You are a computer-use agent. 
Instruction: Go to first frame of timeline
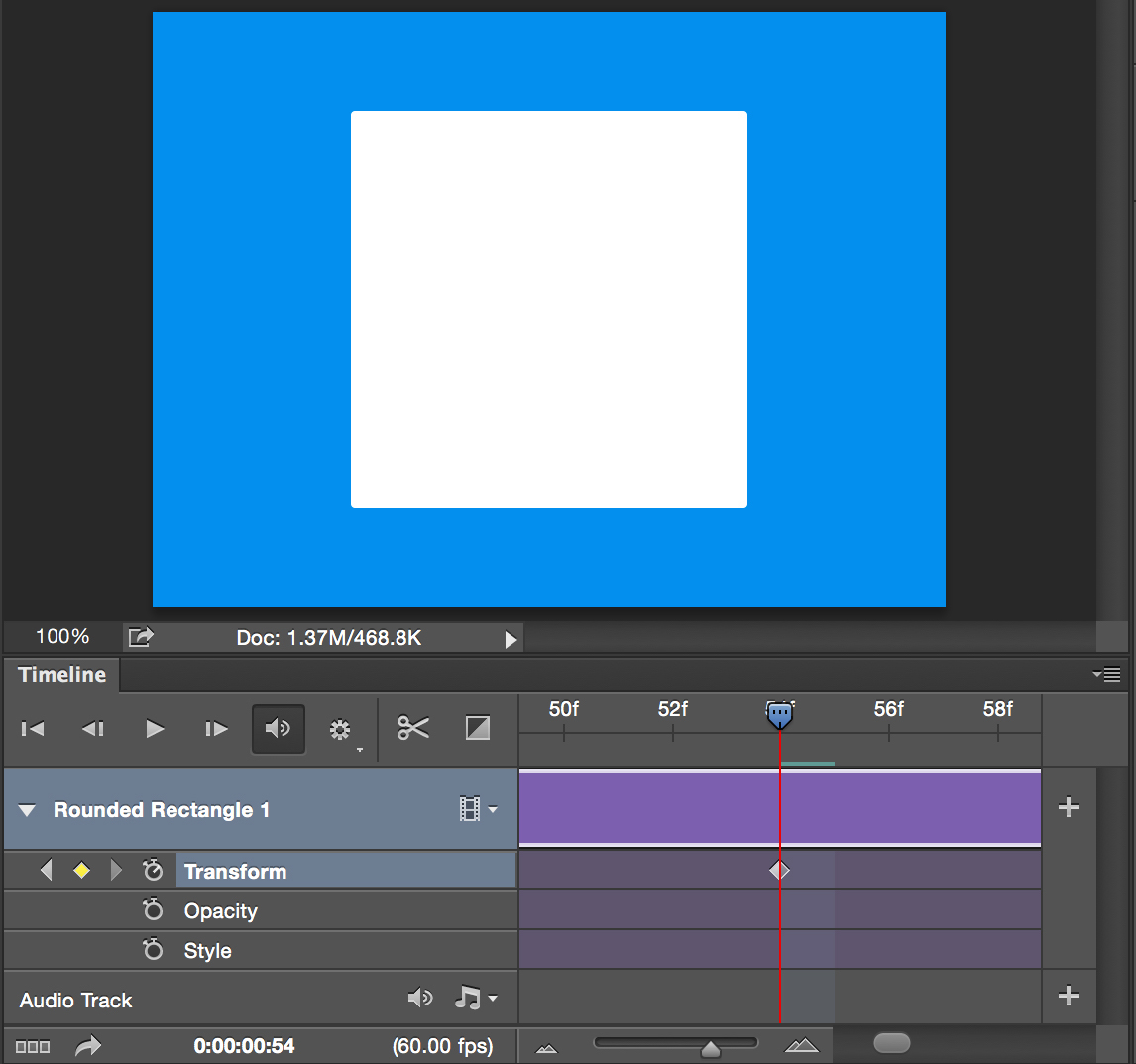click(33, 729)
